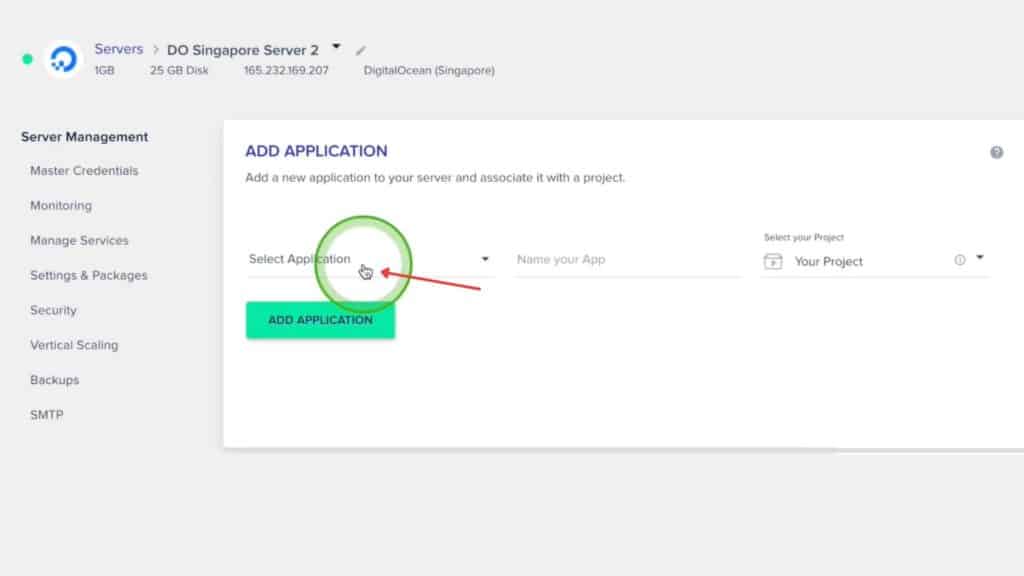Go back to Servers via breadcrumb link
1024x576 pixels.
[x=118, y=48]
